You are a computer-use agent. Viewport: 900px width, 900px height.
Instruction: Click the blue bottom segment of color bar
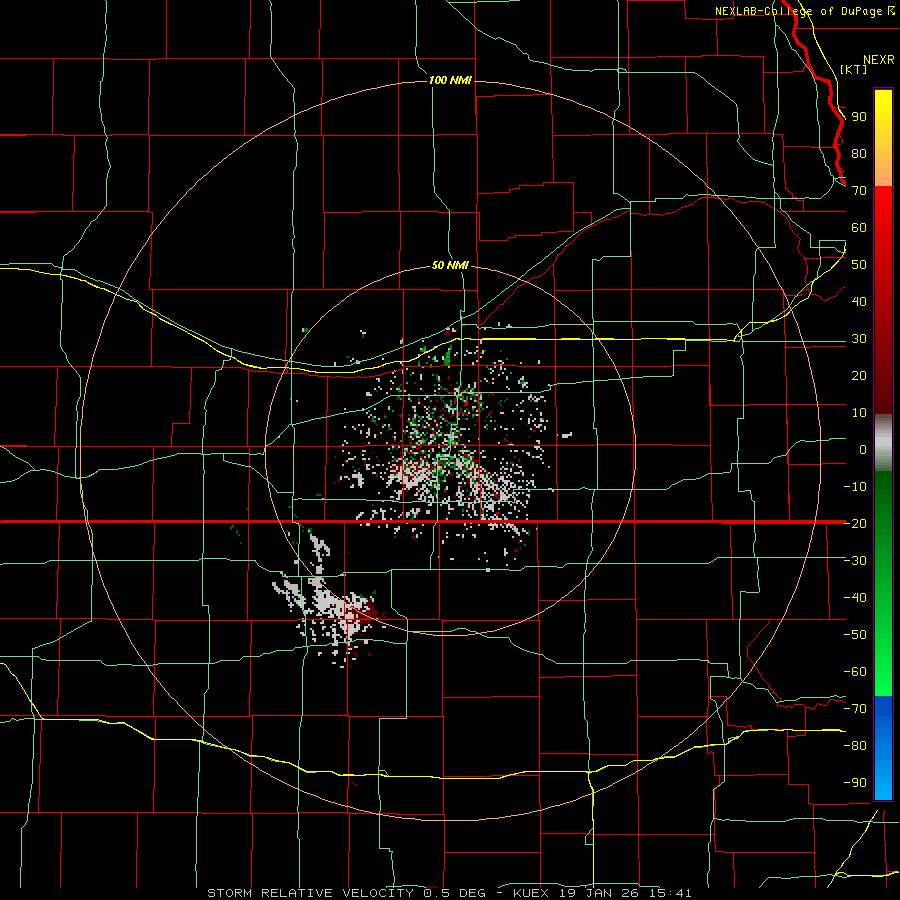tap(883, 748)
